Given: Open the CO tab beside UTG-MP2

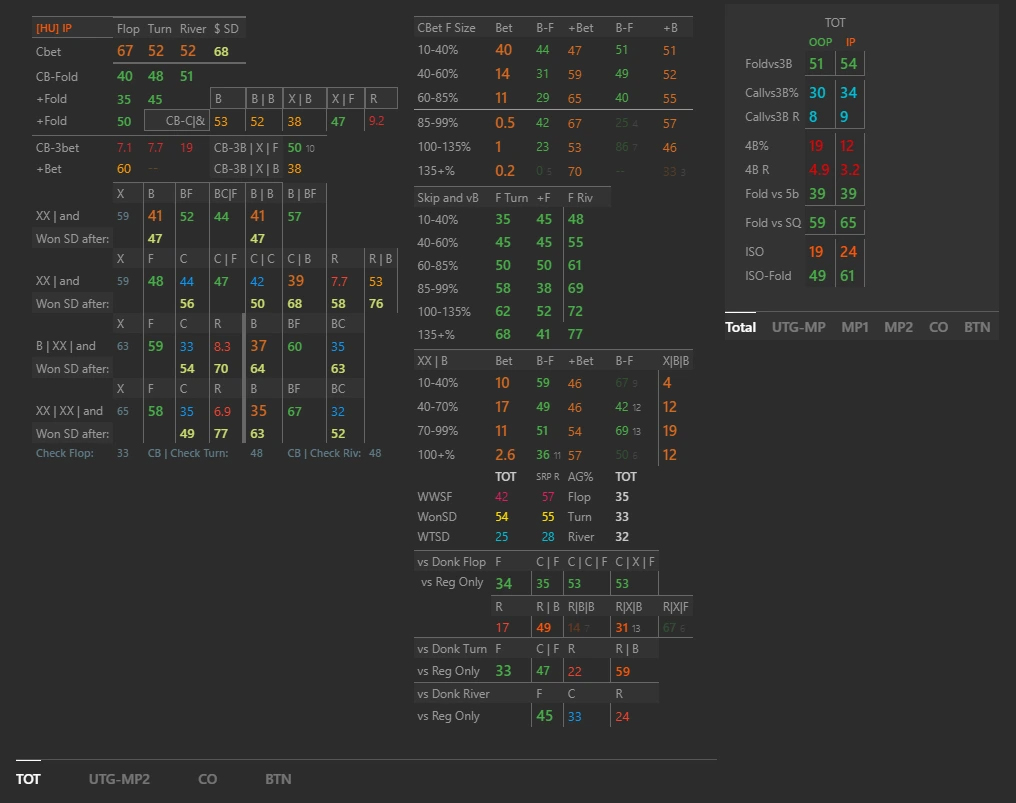Looking at the screenshot, I should pos(207,778).
